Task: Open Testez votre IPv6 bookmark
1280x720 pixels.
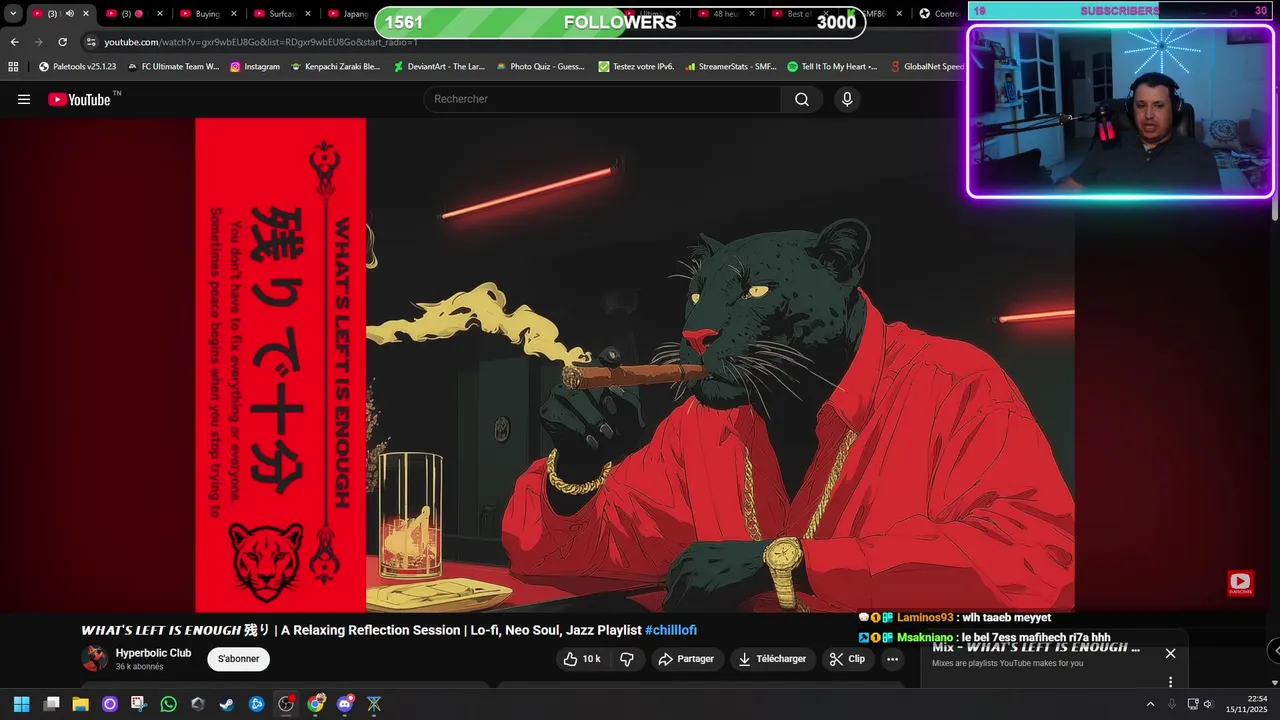Action: 636,67
